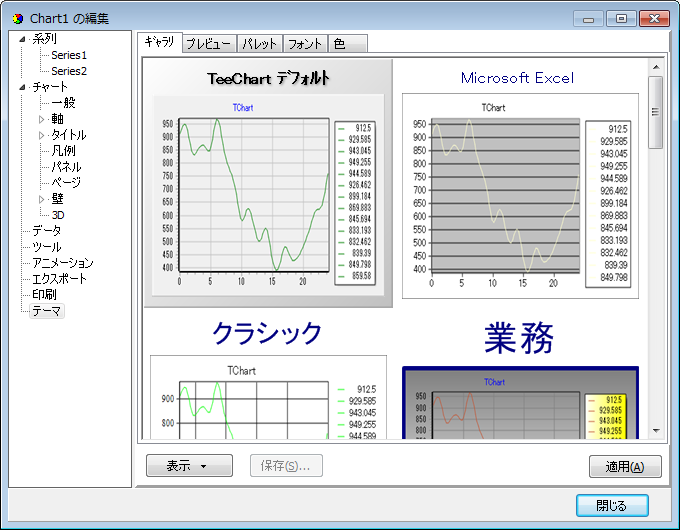Select the ページ tree item
680x530 pixels.
point(66,183)
